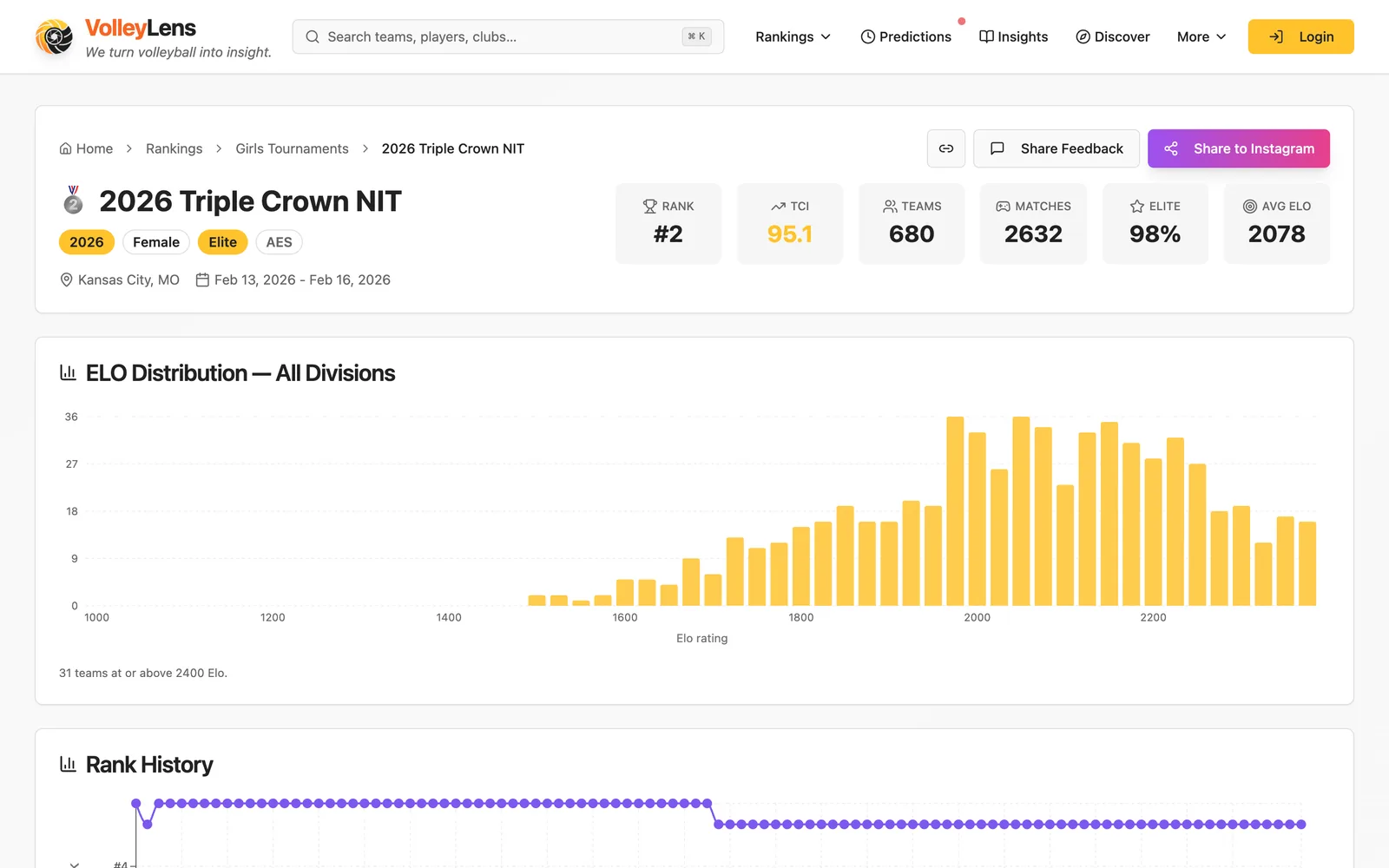Select the yellow Elite tag chip
Image resolution: width=1389 pixels, height=868 pixels.
[223, 242]
